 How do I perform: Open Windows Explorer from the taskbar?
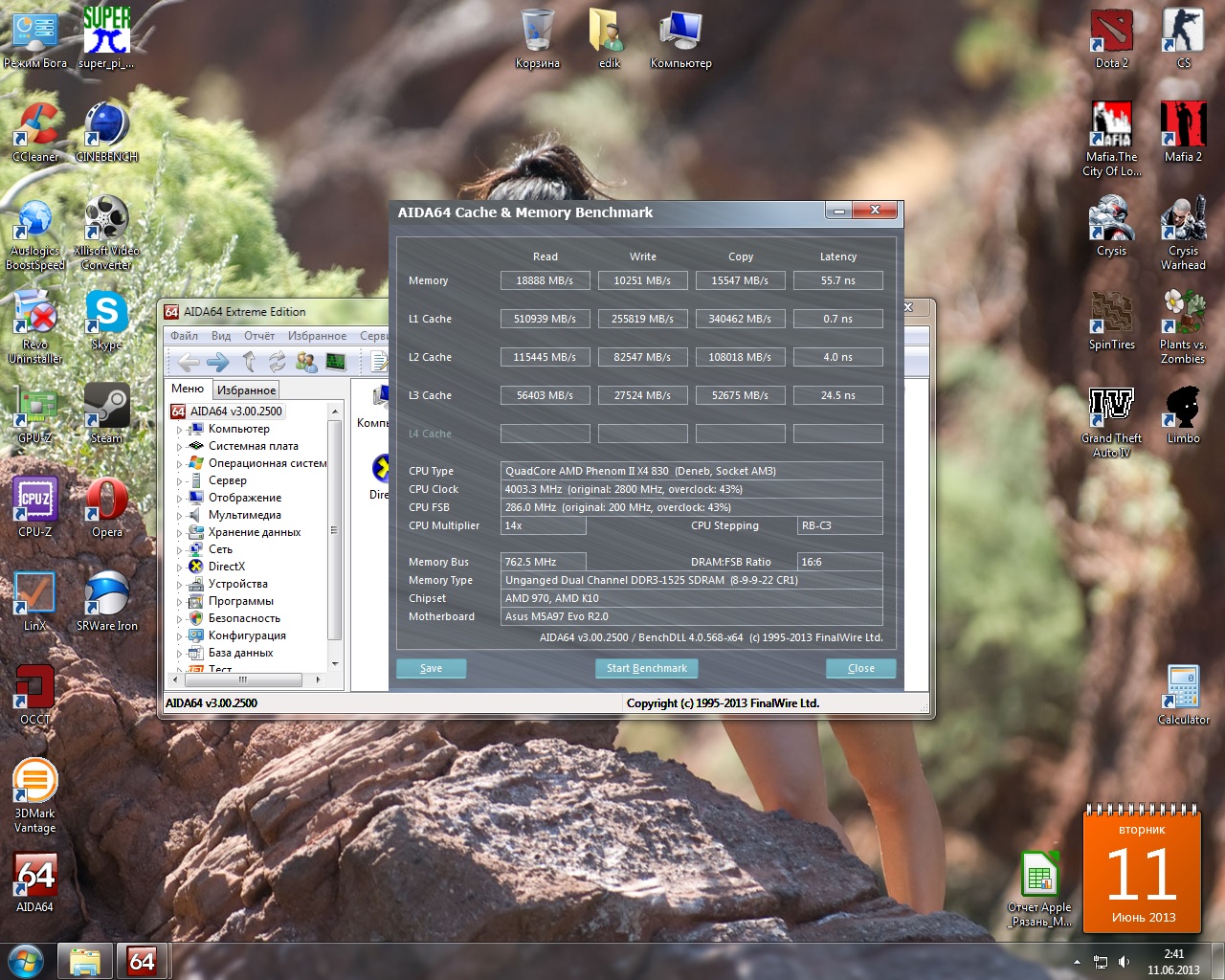(84, 961)
